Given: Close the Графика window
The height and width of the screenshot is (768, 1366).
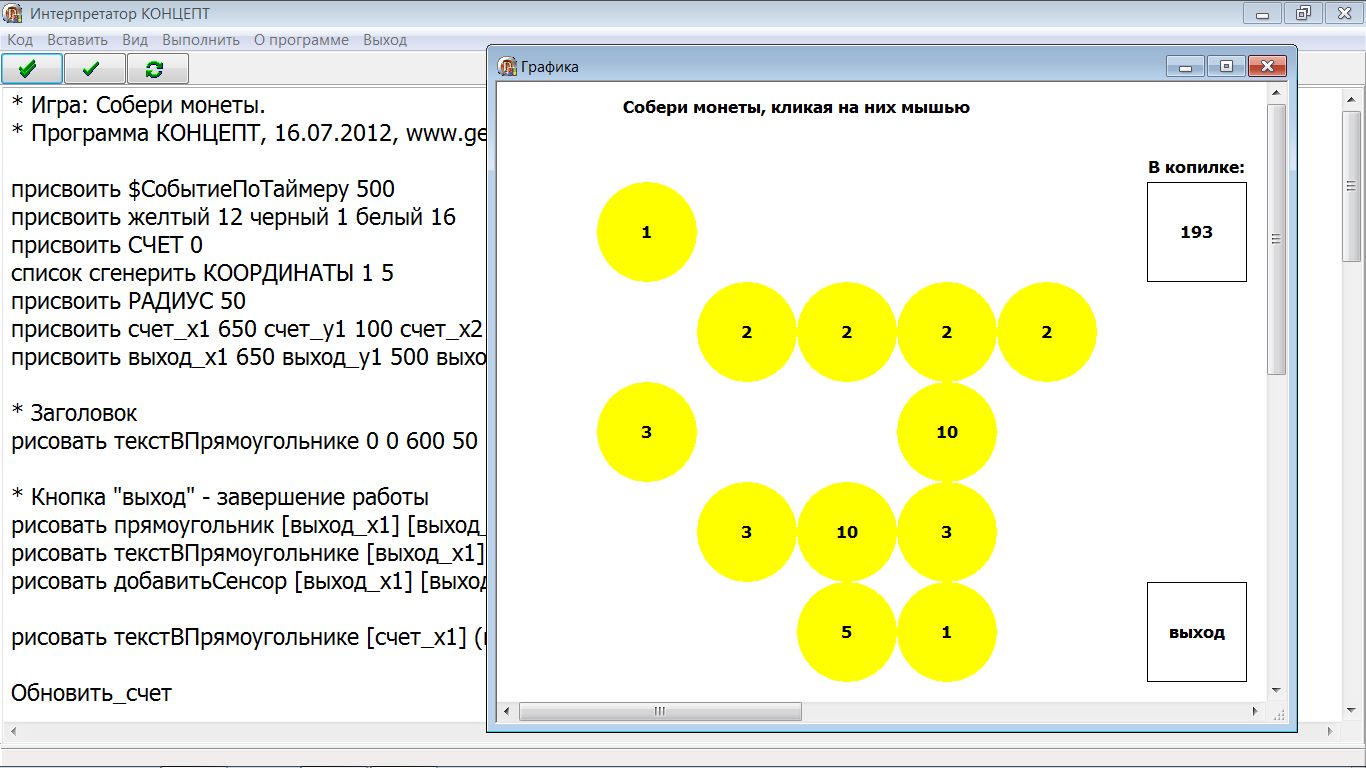Looking at the screenshot, I should tap(1267, 66).
